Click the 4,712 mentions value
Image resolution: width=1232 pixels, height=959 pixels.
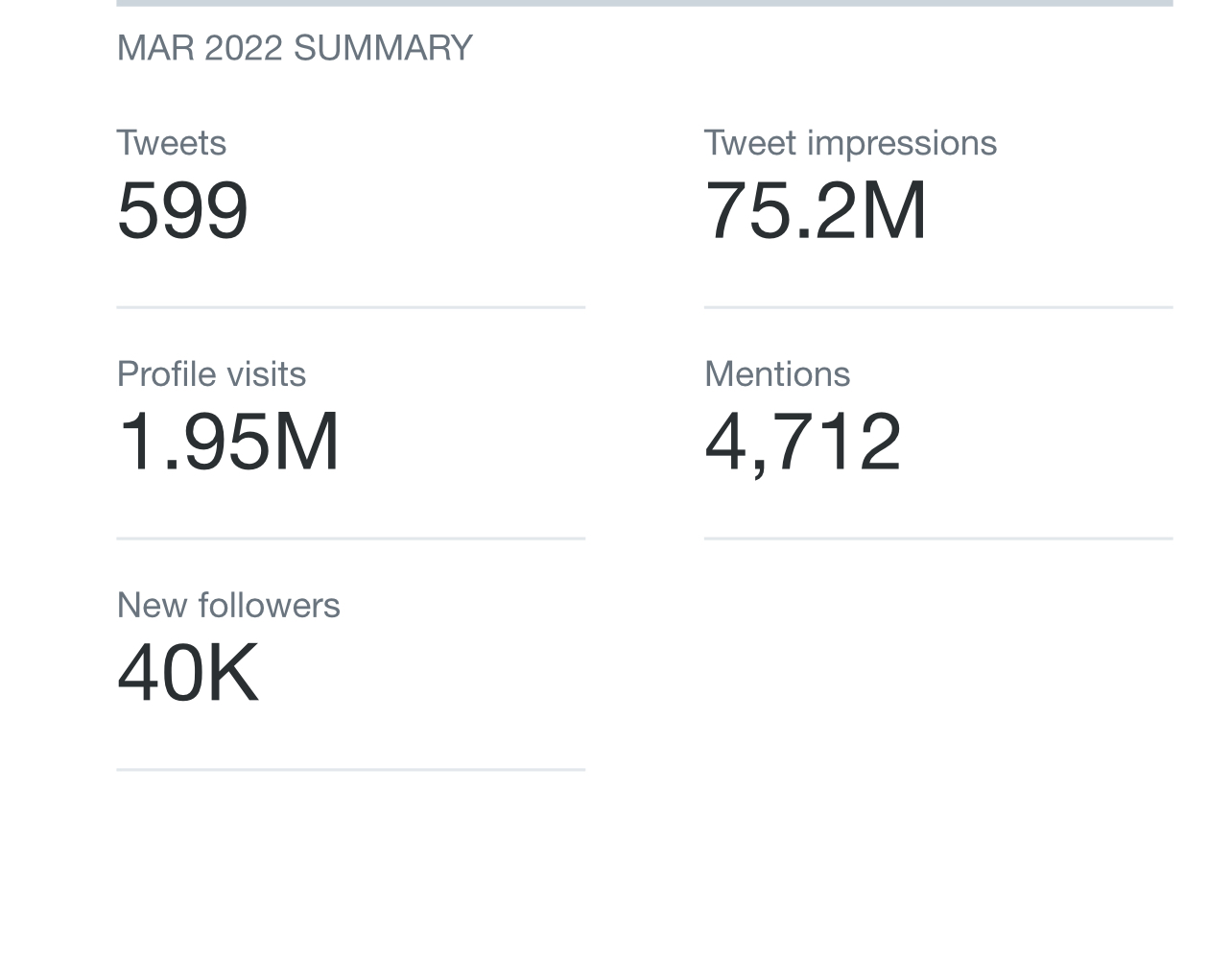803,441
